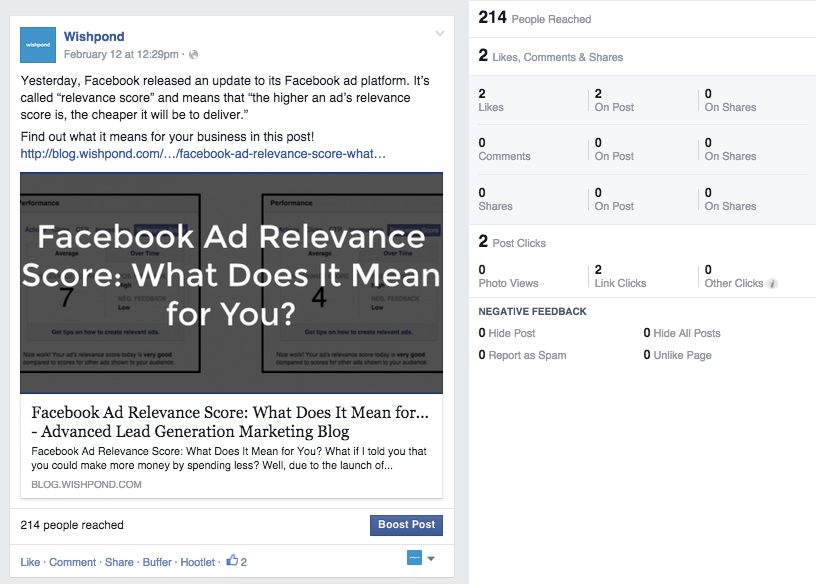Click the Comment link under the post
Image resolution: width=816 pixels, height=584 pixels.
72,562
